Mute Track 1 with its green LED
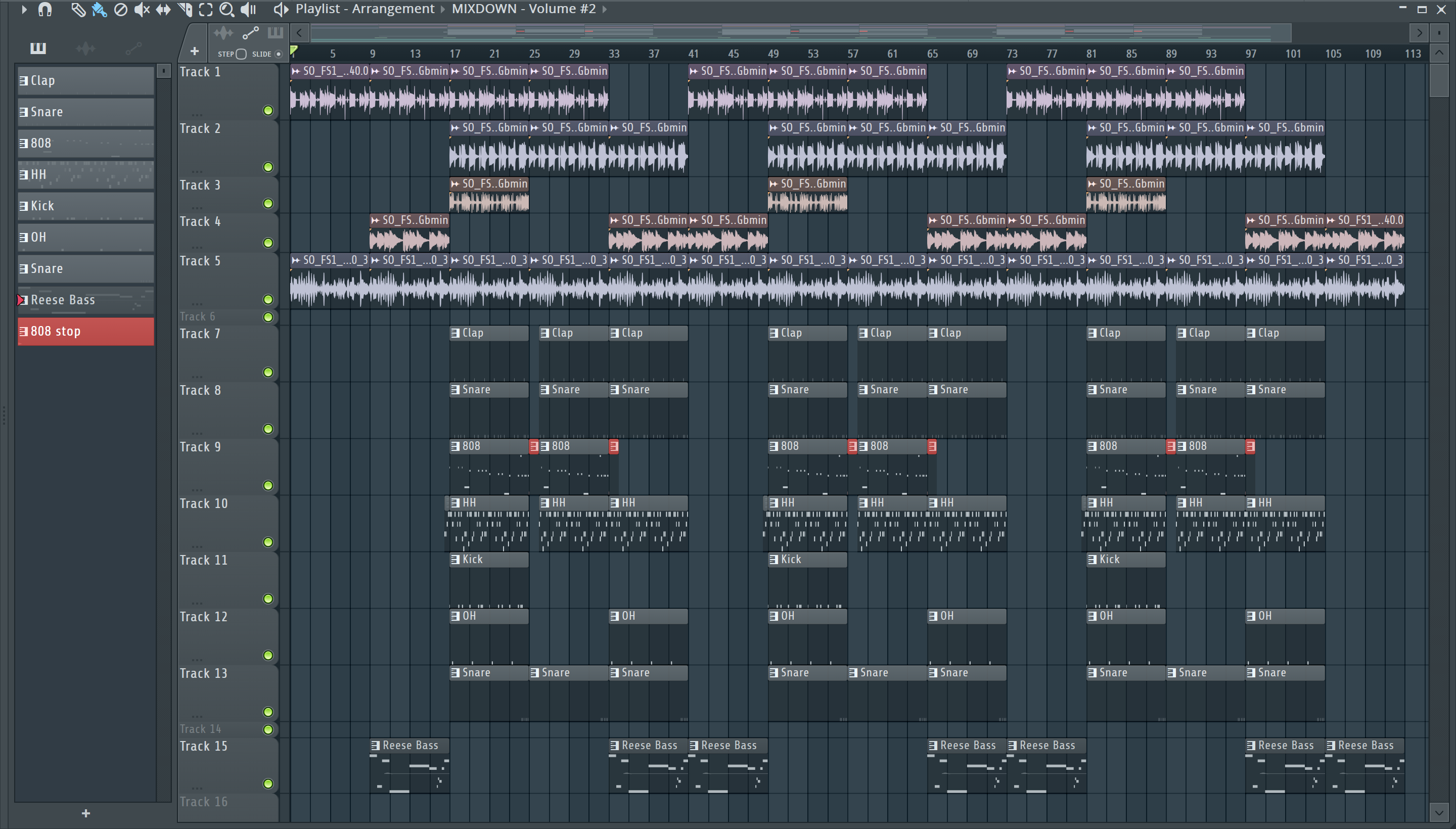Screen dimensions: 1456x829 pyautogui.click(x=268, y=111)
